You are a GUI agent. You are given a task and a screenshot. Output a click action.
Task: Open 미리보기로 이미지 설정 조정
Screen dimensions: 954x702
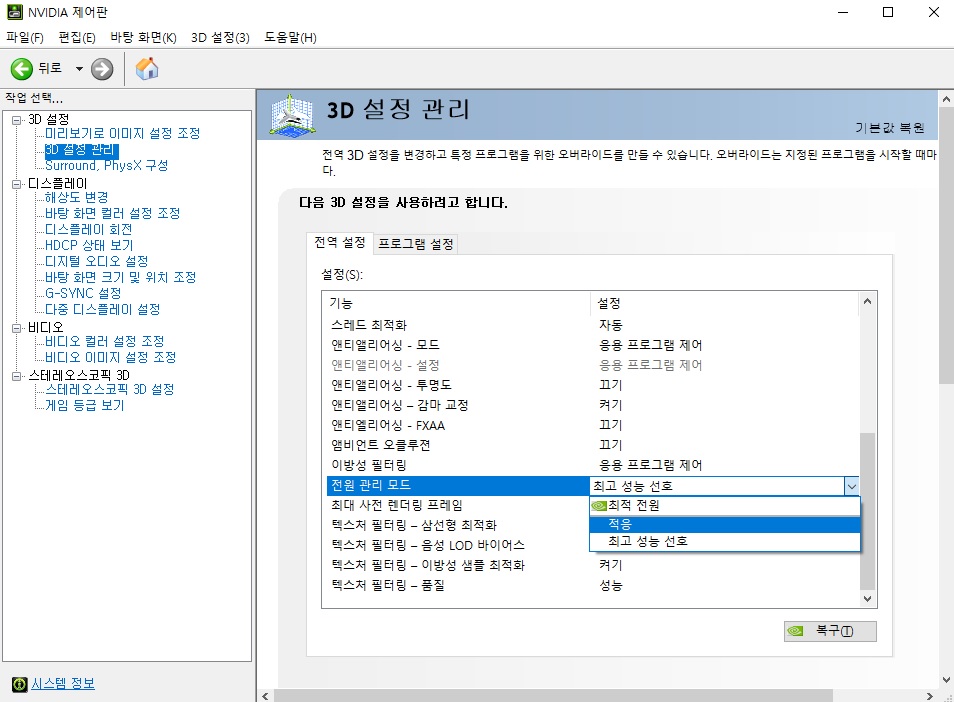click(x=122, y=133)
